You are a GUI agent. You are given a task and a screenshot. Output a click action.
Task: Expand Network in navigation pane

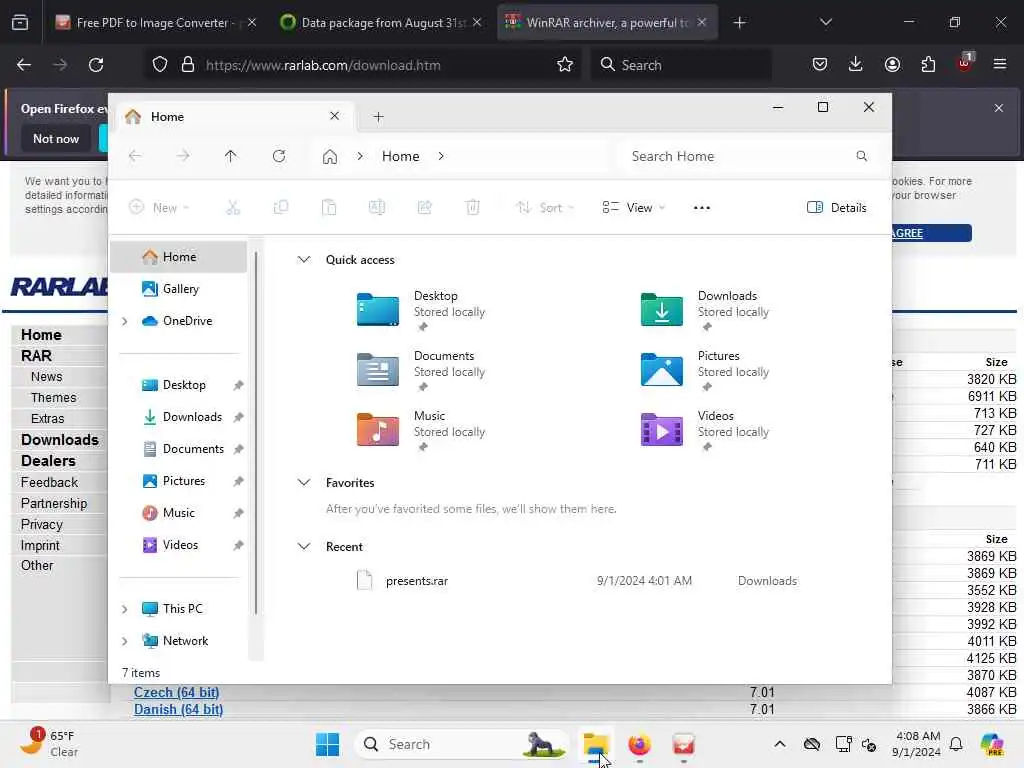point(125,641)
